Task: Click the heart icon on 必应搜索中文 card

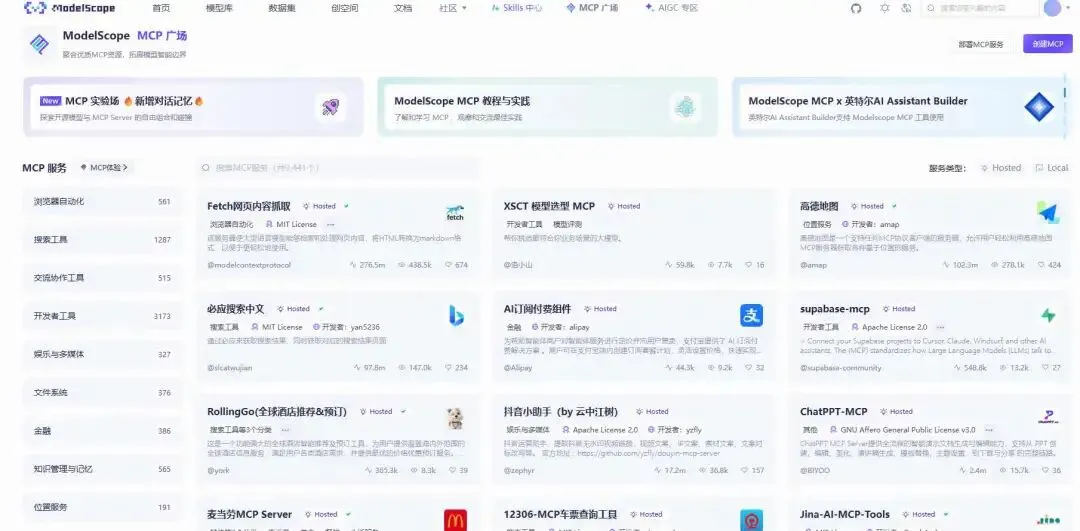Action: 448,367
